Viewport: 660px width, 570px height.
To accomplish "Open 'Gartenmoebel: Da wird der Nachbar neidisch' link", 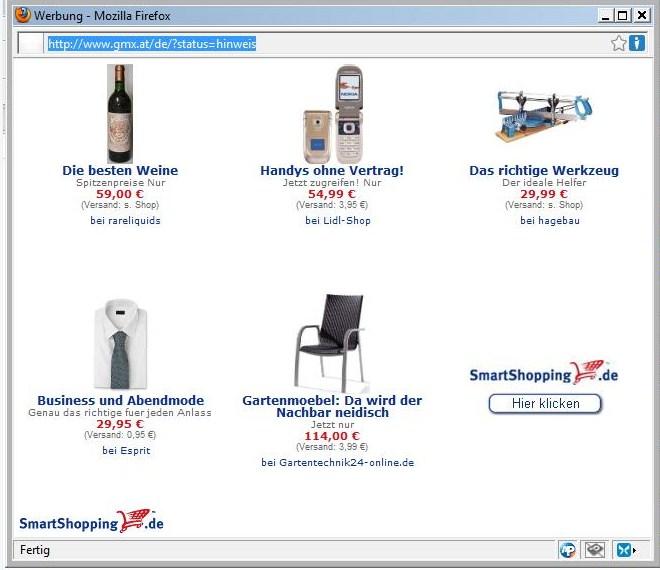I will (332, 406).
